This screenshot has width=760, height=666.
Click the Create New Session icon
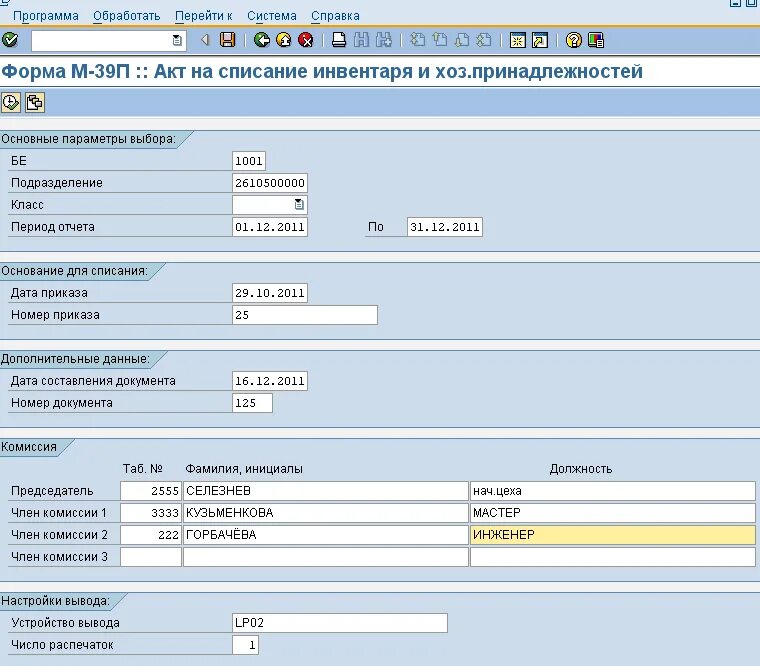click(x=518, y=40)
